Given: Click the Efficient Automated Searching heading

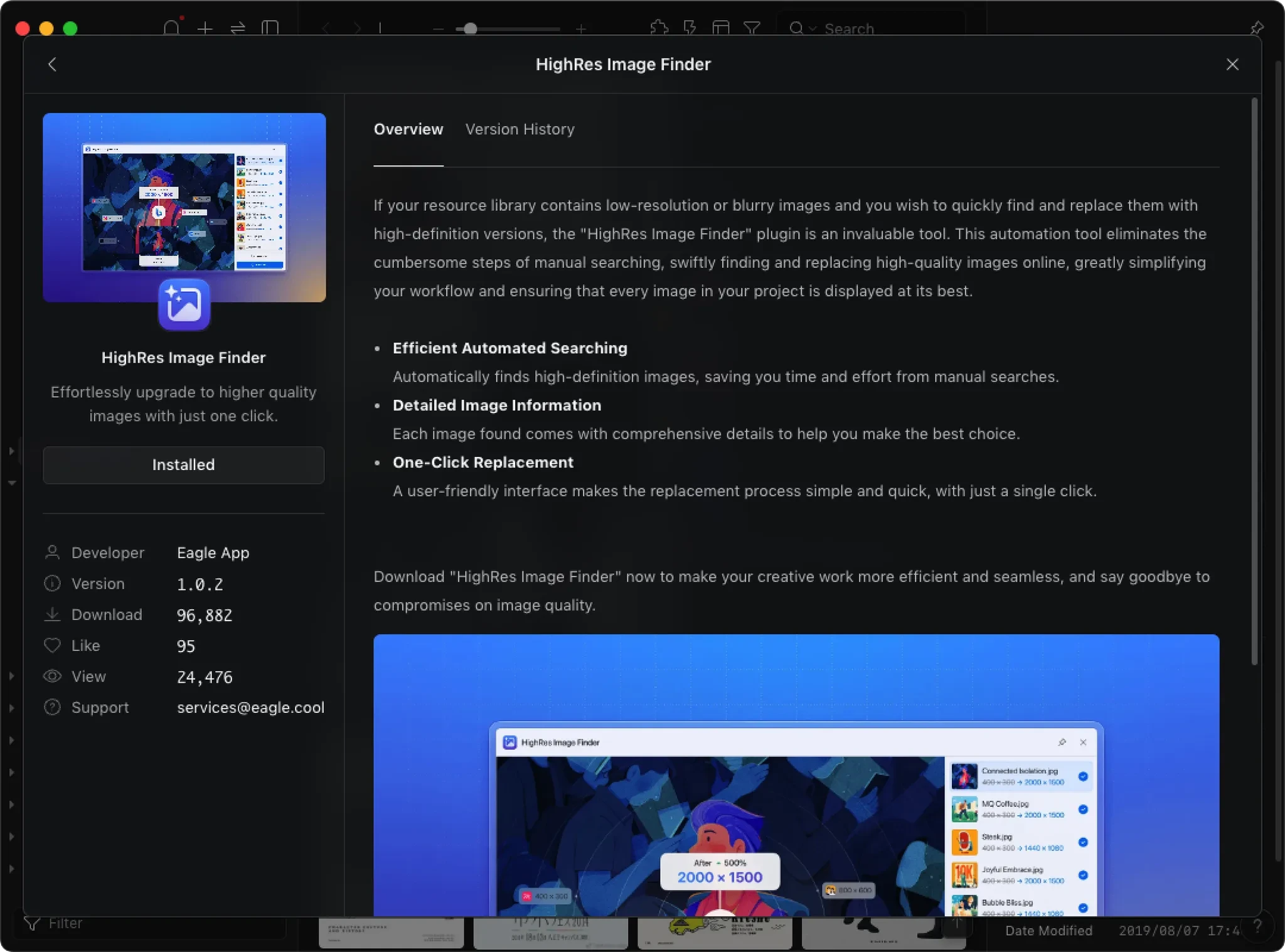Looking at the screenshot, I should [509, 348].
